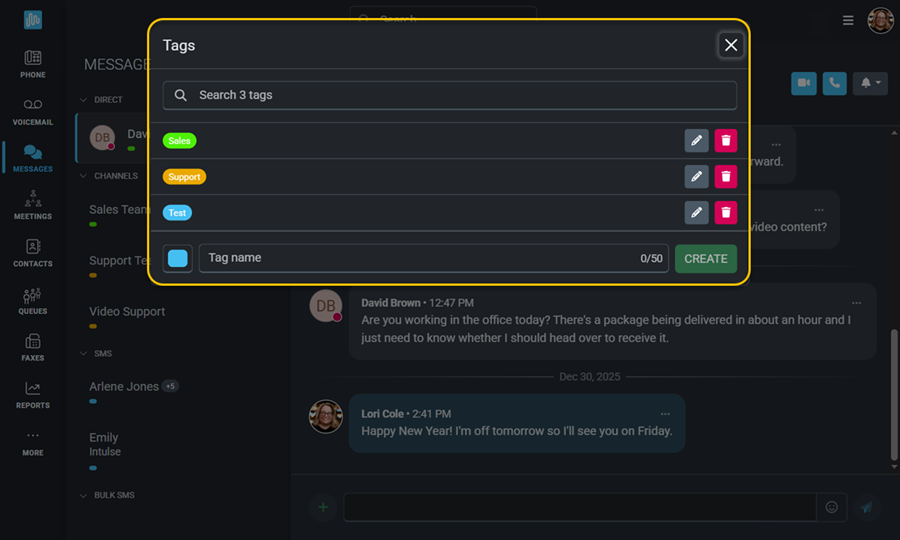Open the Reports section

pyautogui.click(x=33, y=394)
